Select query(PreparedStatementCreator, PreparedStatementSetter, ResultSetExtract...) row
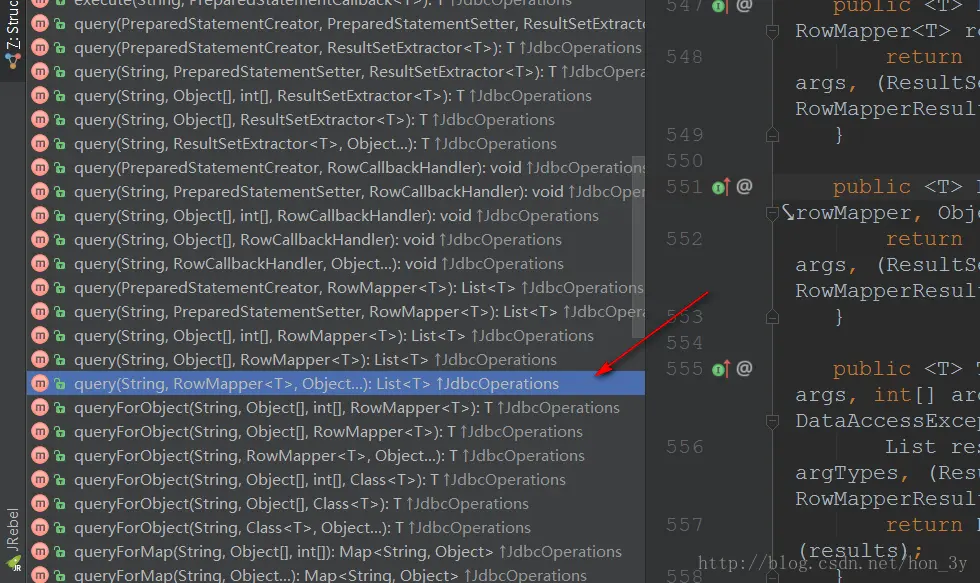The image size is (980, 583). coord(336,24)
